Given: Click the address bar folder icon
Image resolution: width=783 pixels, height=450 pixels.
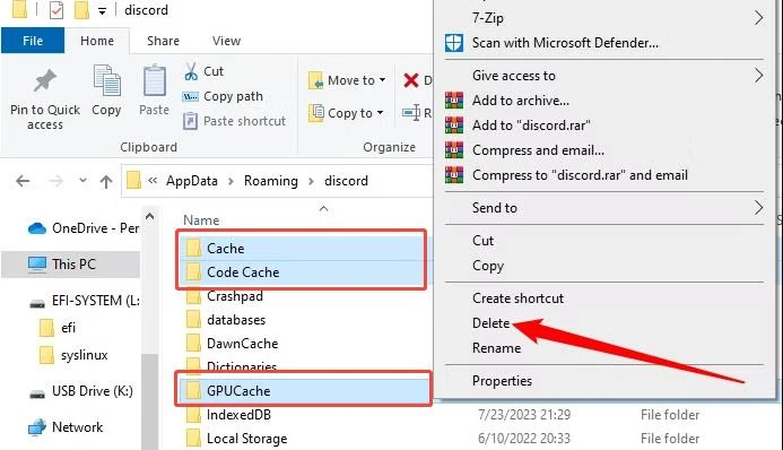Looking at the screenshot, I should 133,180.
